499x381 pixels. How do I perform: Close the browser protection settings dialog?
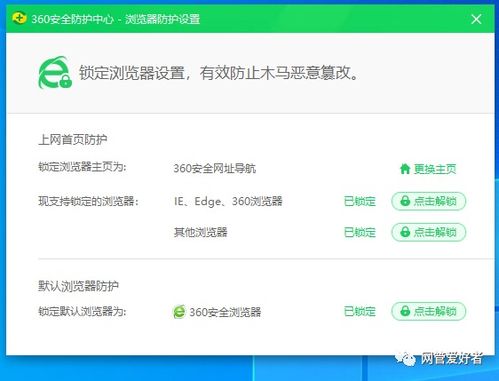coord(476,19)
